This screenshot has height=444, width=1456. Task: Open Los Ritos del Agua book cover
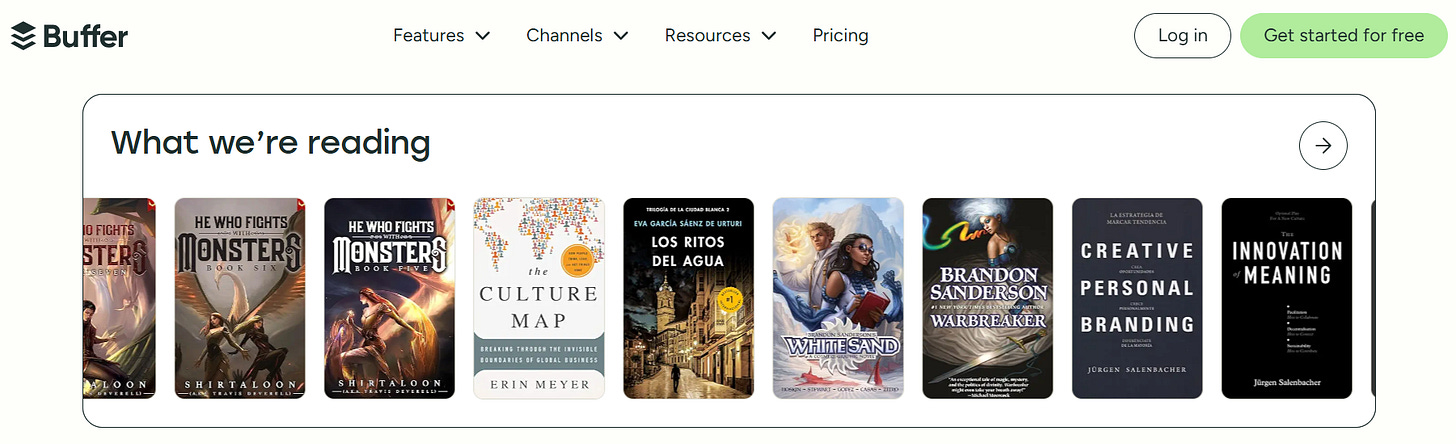(x=688, y=298)
